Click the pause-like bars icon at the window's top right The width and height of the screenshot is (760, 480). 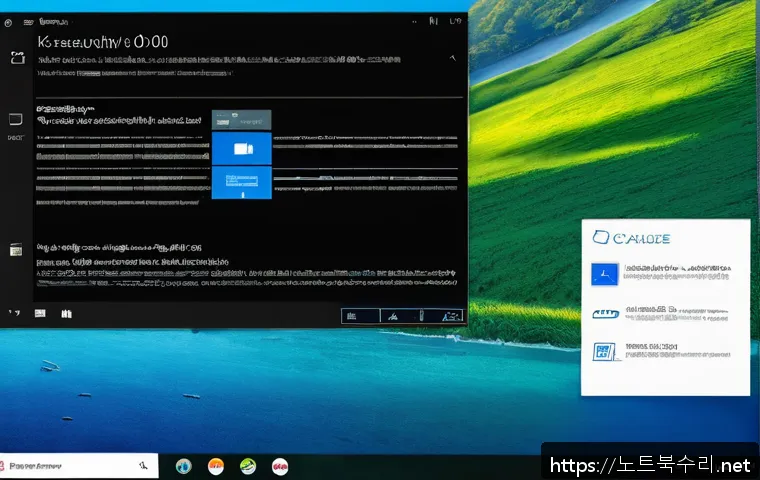click(x=433, y=21)
